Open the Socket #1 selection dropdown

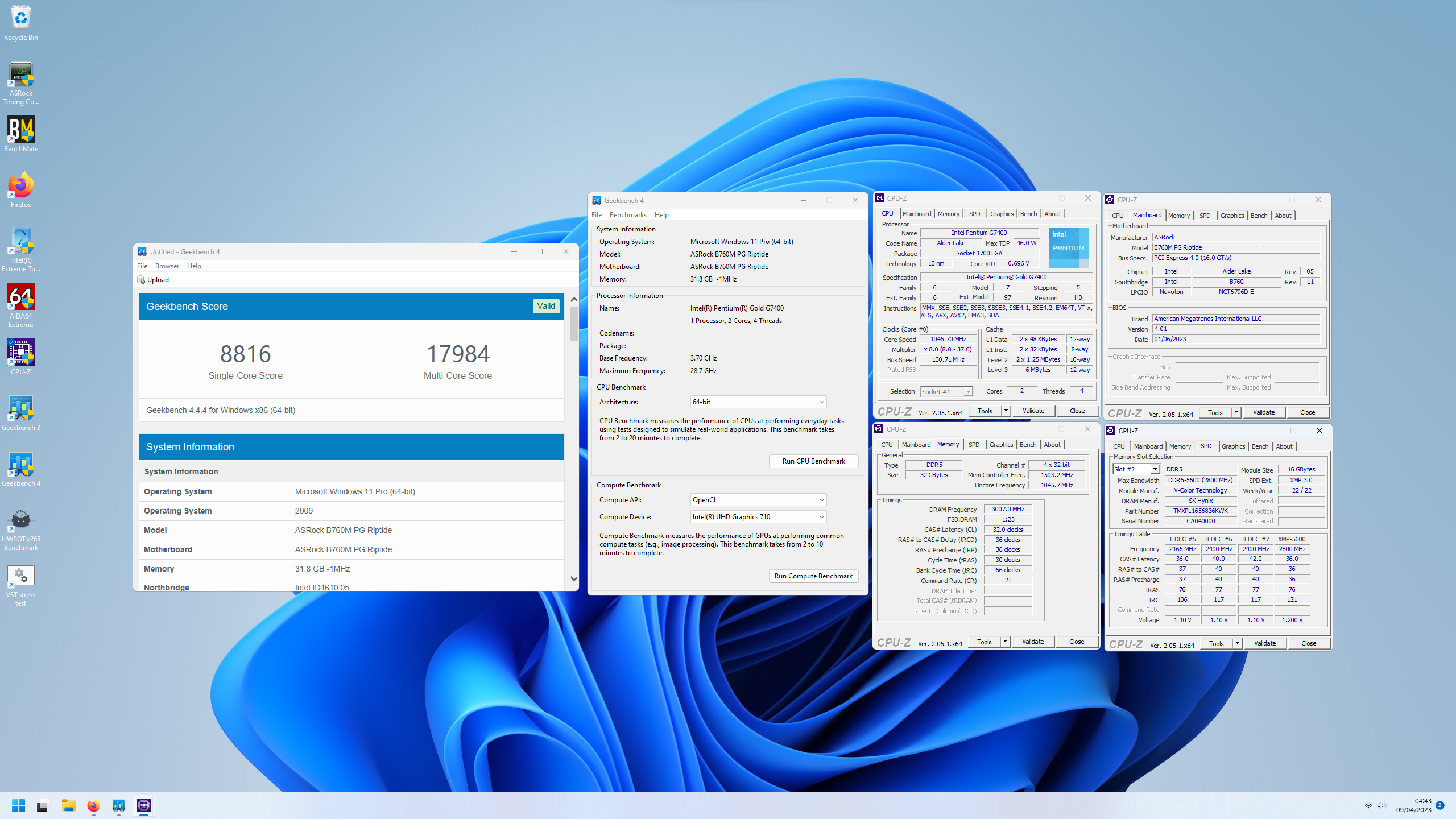[x=946, y=392]
